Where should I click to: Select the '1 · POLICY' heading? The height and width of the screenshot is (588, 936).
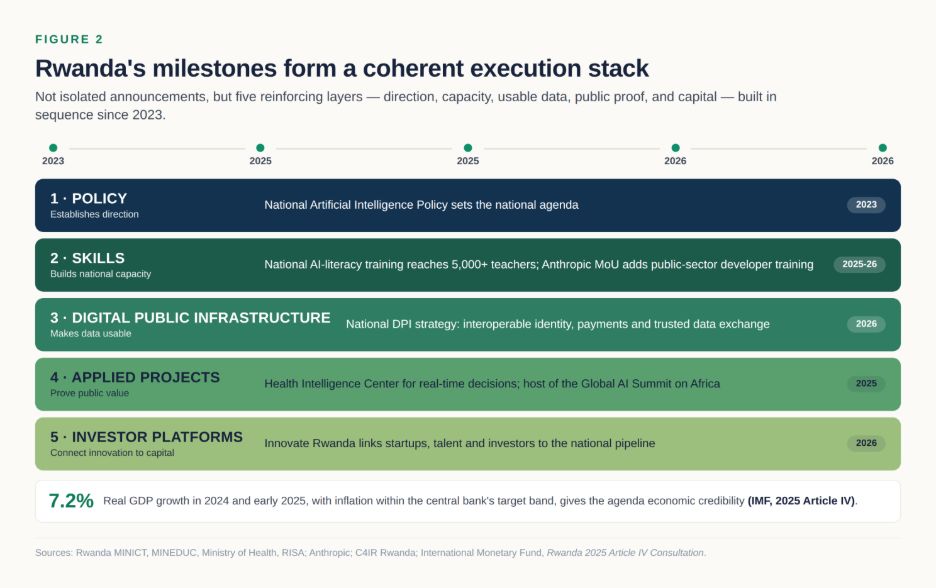point(88,198)
